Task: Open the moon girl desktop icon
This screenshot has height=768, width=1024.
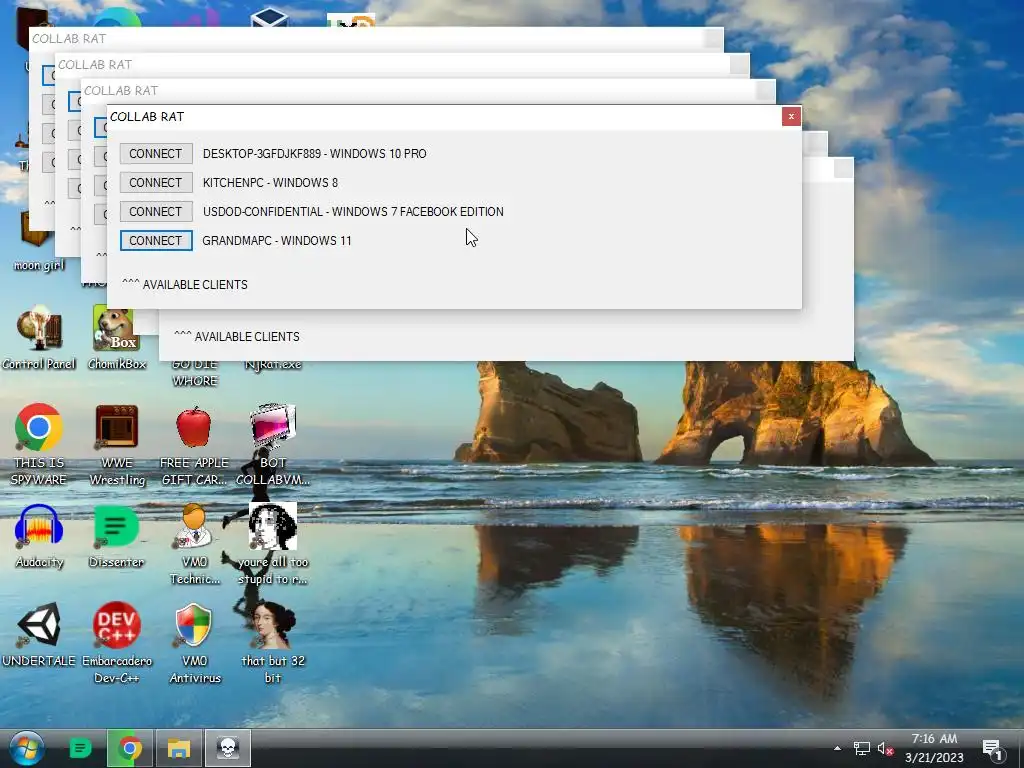Action: click(x=39, y=242)
